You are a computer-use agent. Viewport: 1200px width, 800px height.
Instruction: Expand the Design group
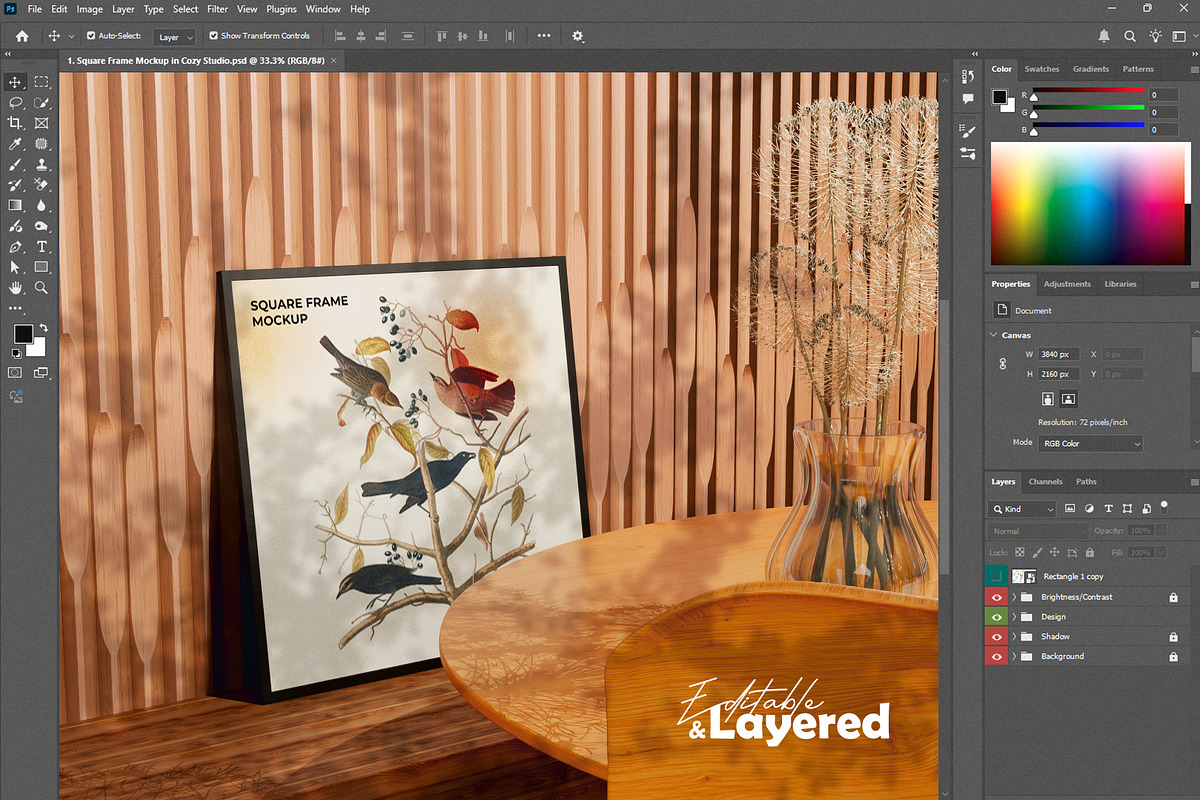(1015, 617)
